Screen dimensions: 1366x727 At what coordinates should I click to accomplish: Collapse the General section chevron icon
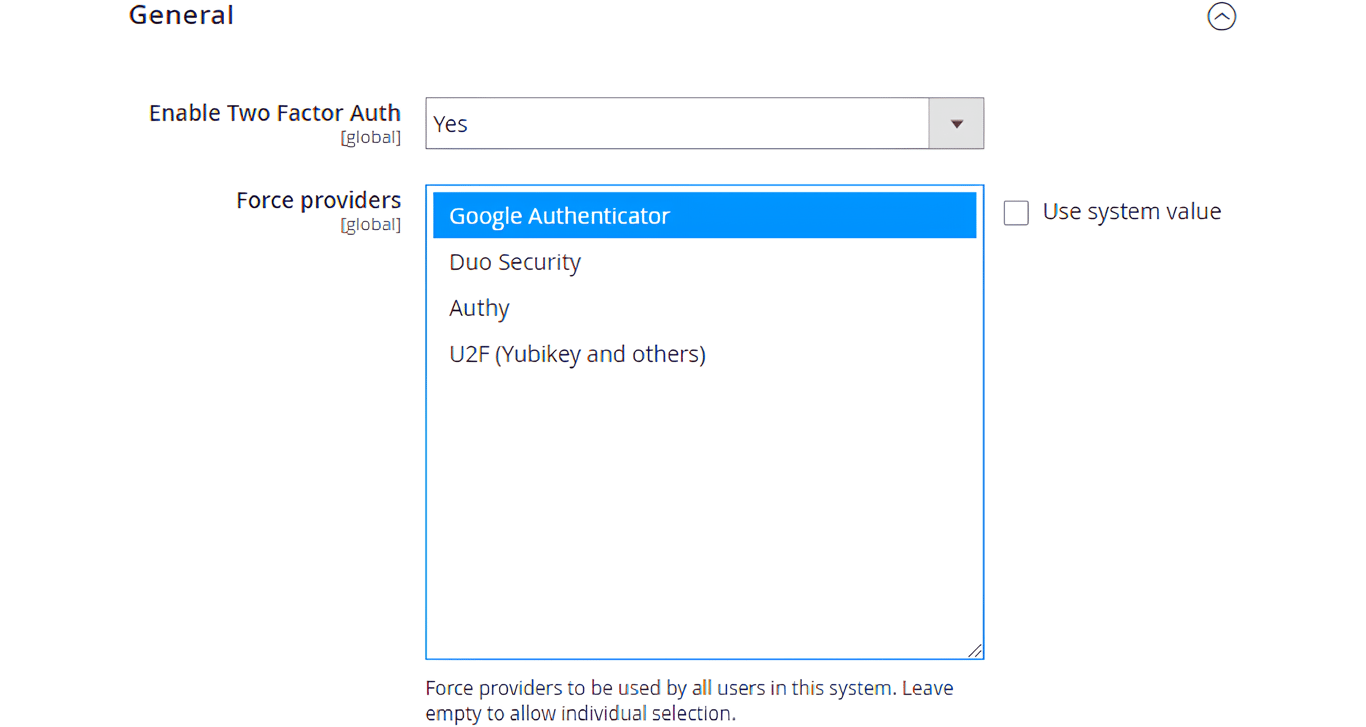[1221, 17]
